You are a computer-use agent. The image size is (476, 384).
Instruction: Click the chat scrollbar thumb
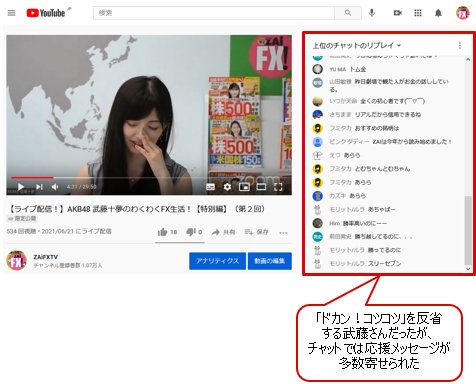tap(468, 230)
